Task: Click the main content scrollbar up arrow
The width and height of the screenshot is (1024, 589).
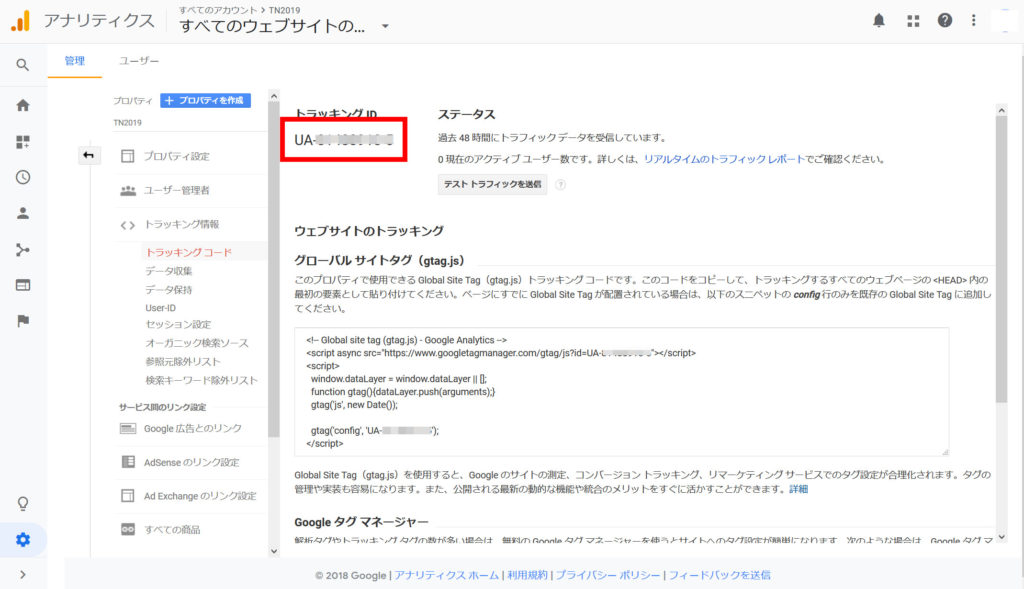Action: (1002, 110)
